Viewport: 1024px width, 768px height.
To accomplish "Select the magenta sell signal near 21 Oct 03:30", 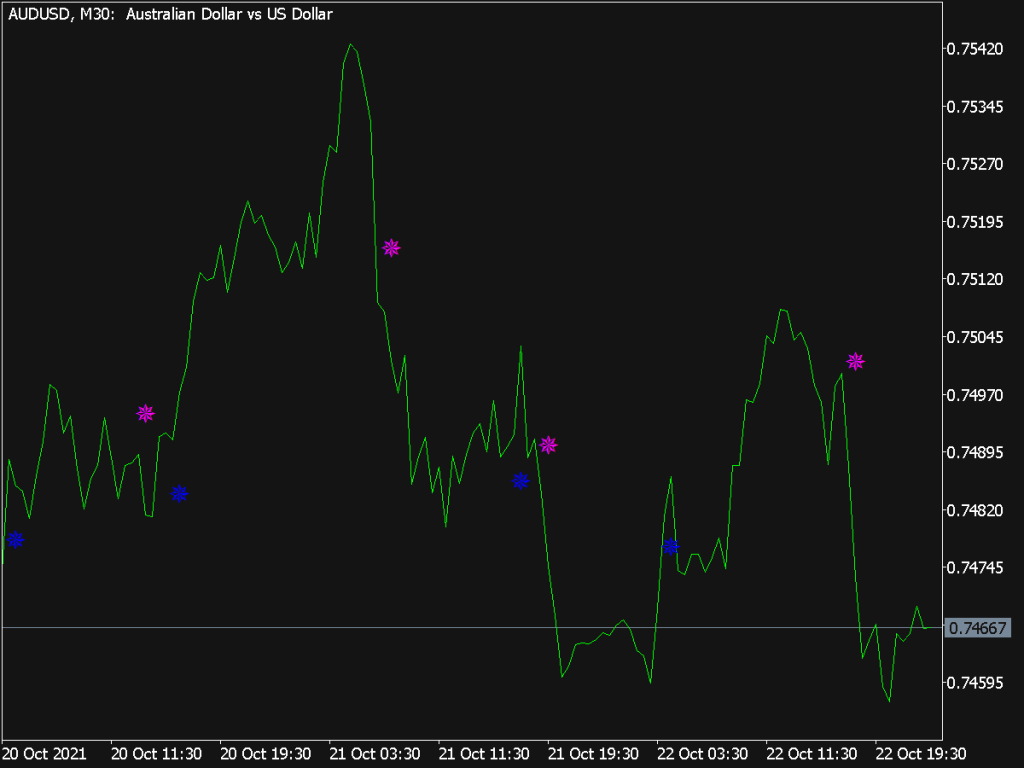I will pos(392,247).
